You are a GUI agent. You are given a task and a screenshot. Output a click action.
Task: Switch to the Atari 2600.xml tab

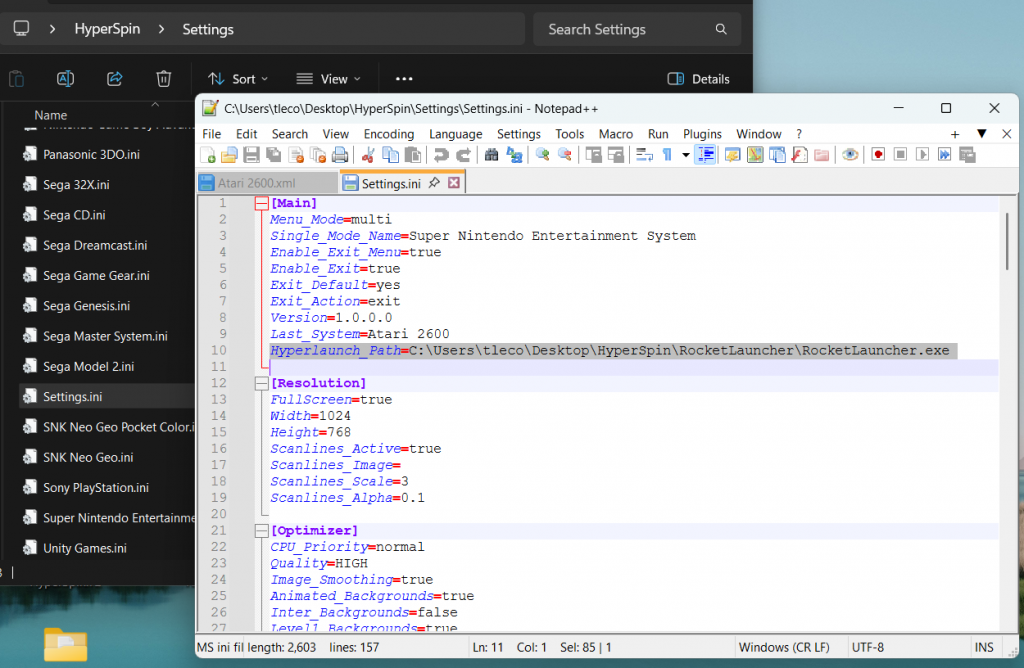click(x=267, y=183)
